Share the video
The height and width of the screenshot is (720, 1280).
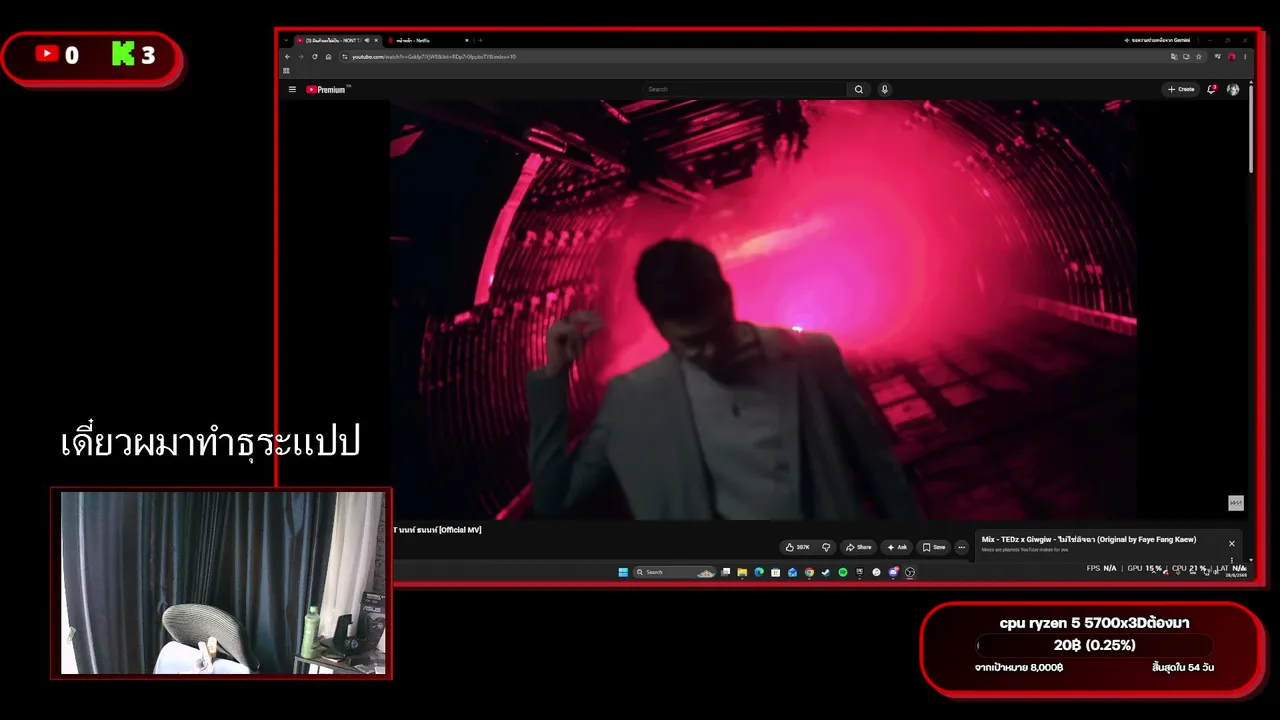(858, 547)
